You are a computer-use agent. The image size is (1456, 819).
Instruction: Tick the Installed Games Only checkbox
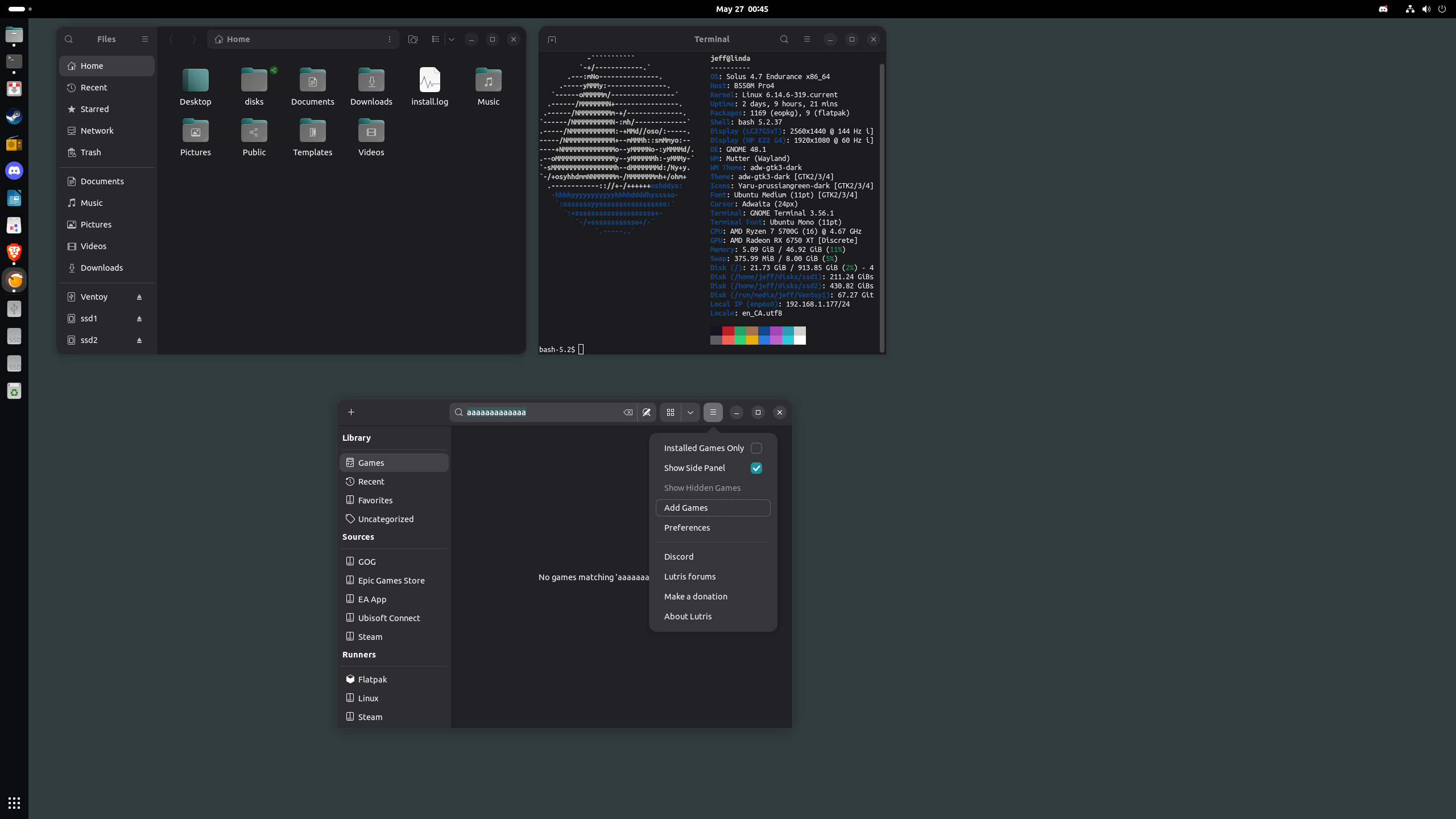[x=756, y=448]
